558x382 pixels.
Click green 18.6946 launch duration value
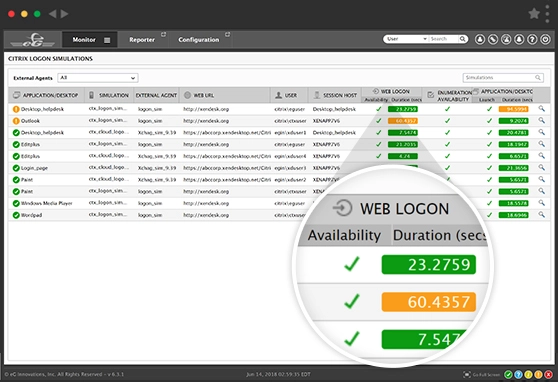click(x=513, y=215)
